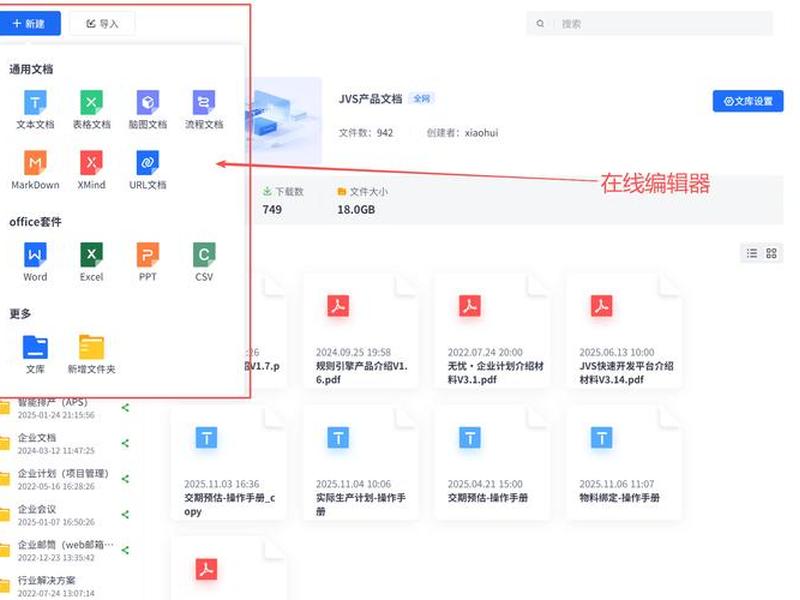Open 物料绑定-操作手册 document card
The width and height of the screenshot is (800, 600).
pyautogui.click(x=624, y=462)
